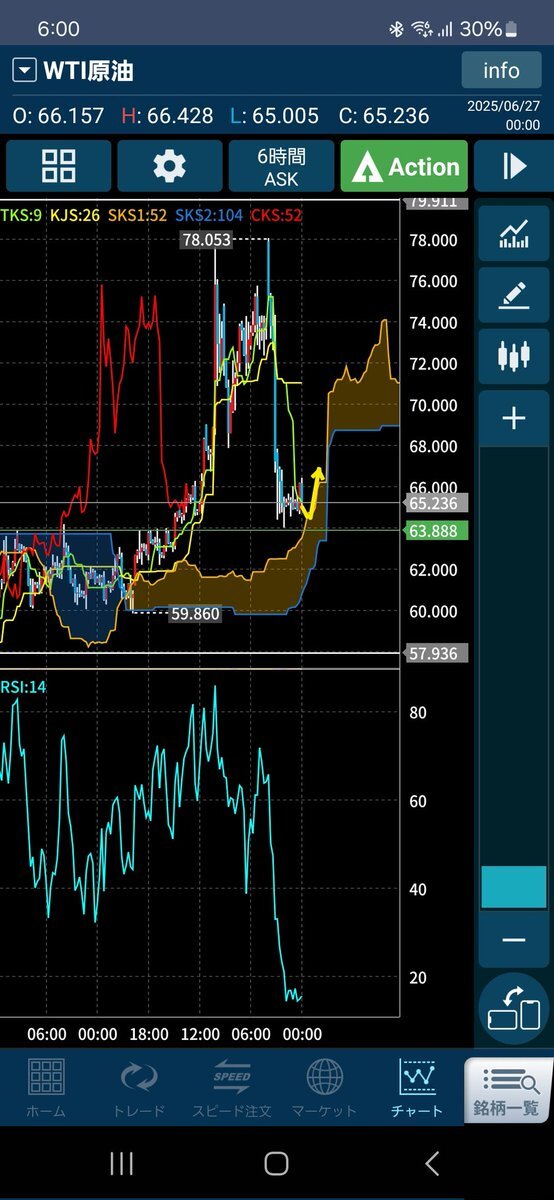Open the 銘柄一覧 symbol list
The image size is (554, 1200).
click(509, 1089)
